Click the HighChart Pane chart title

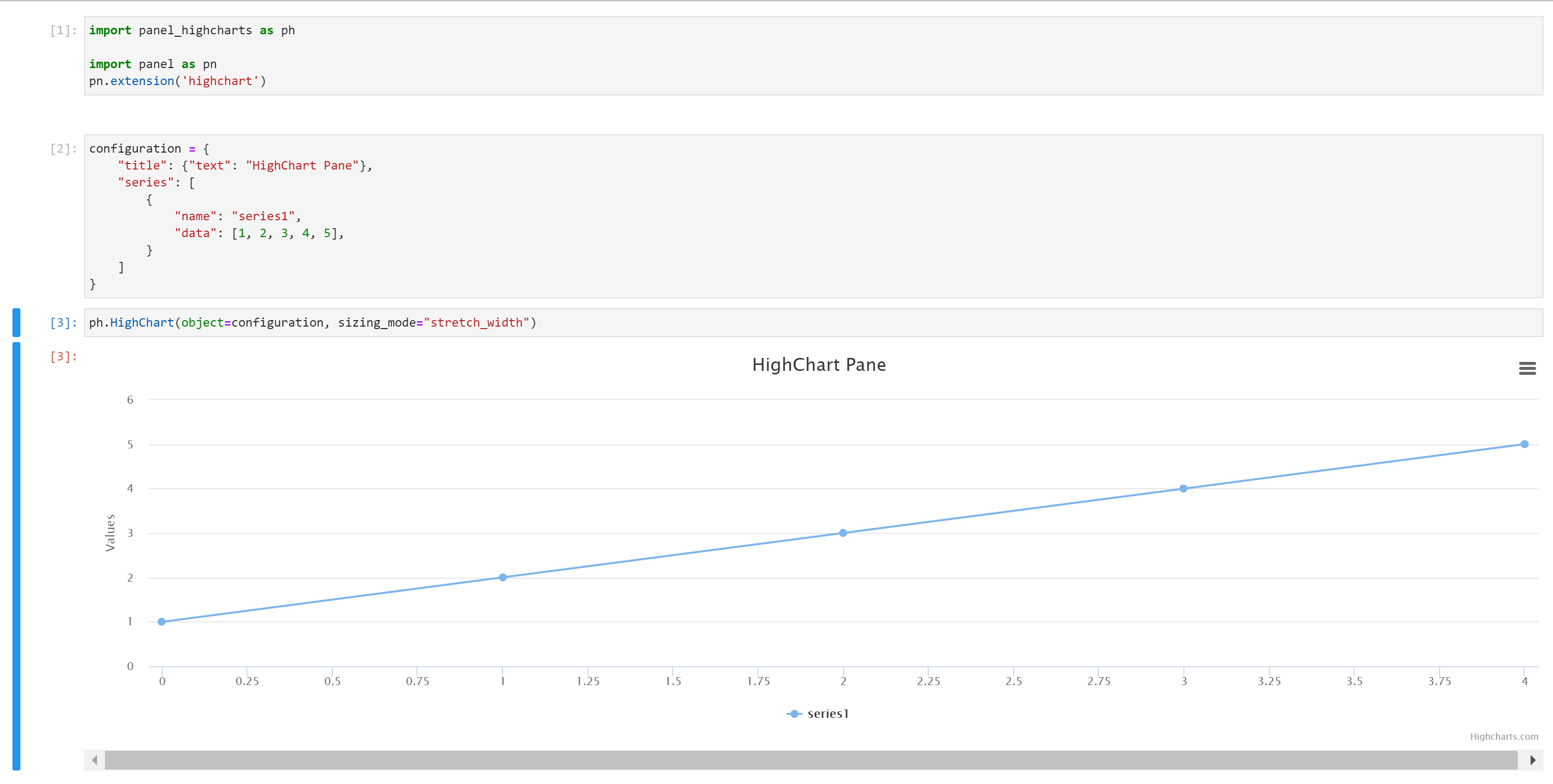[819, 364]
